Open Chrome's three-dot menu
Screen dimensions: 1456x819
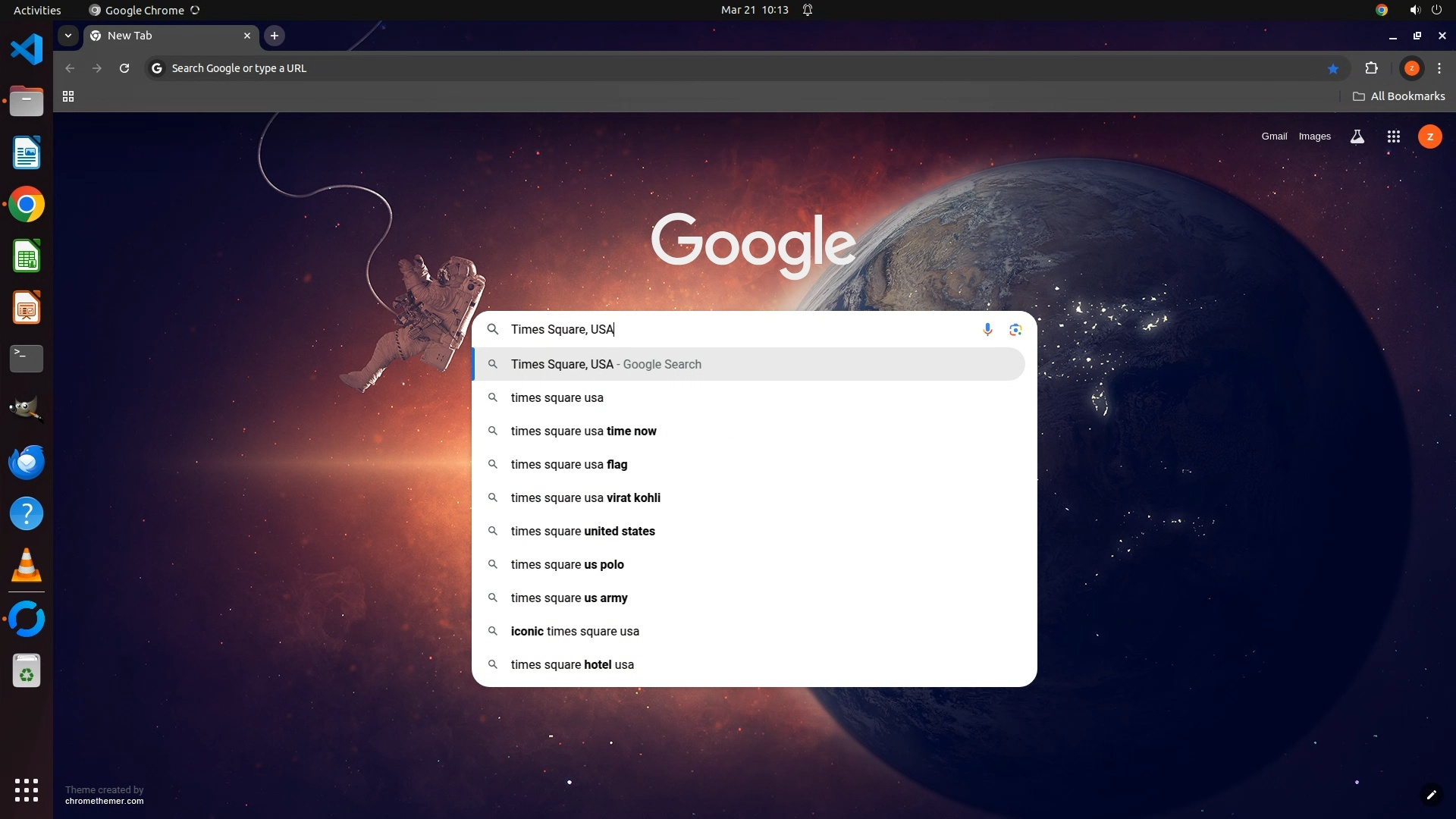click(1439, 68)
